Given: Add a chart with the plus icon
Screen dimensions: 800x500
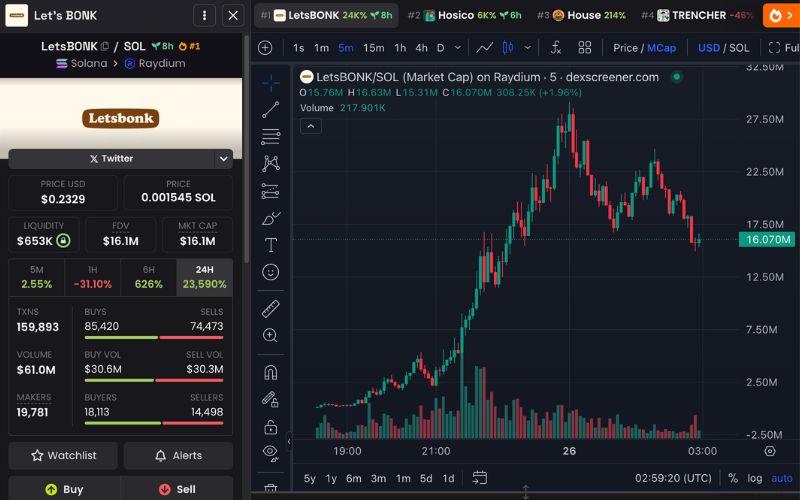Looking at the screenshot, I should [265, 48].
